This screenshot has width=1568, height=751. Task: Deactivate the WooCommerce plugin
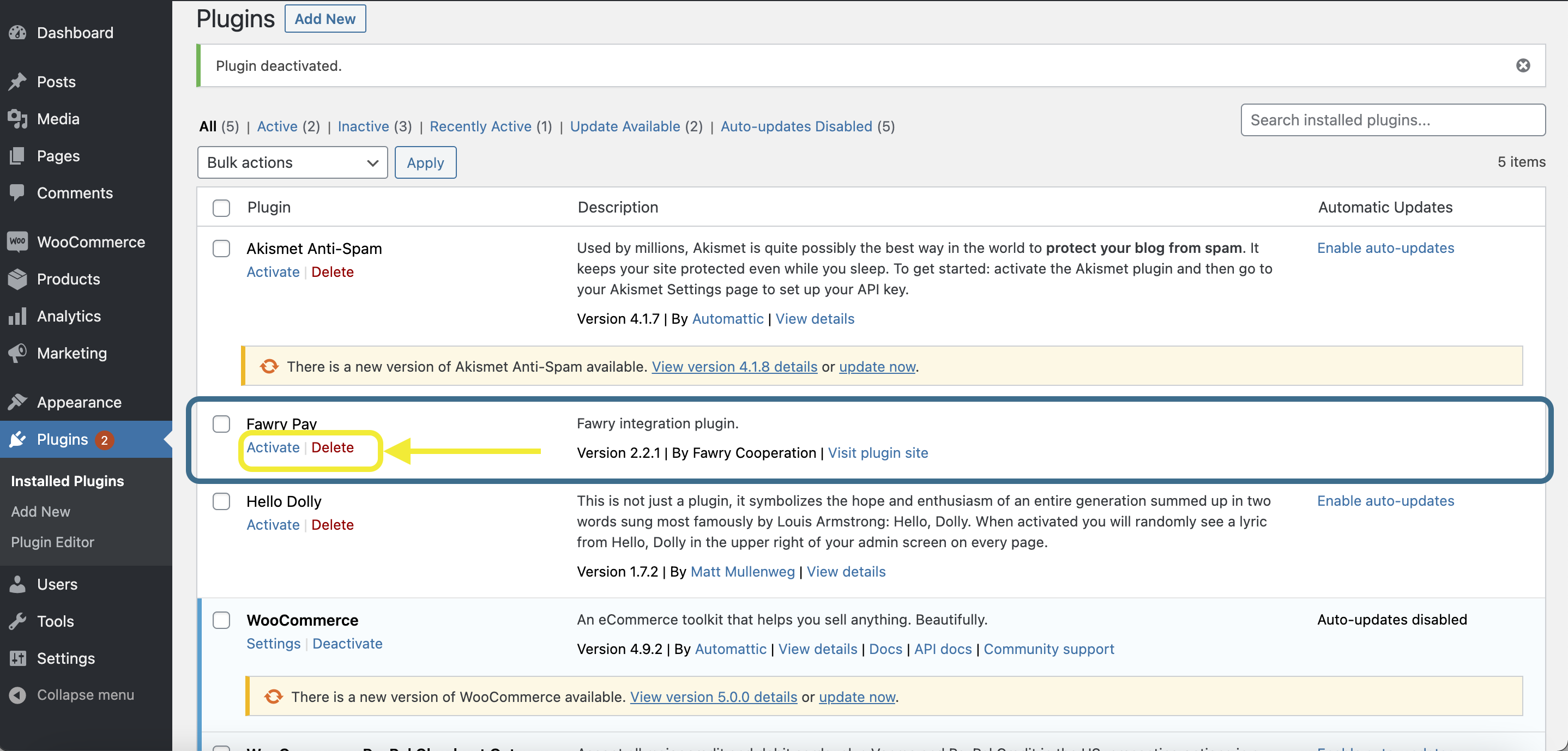coord(347,643)
